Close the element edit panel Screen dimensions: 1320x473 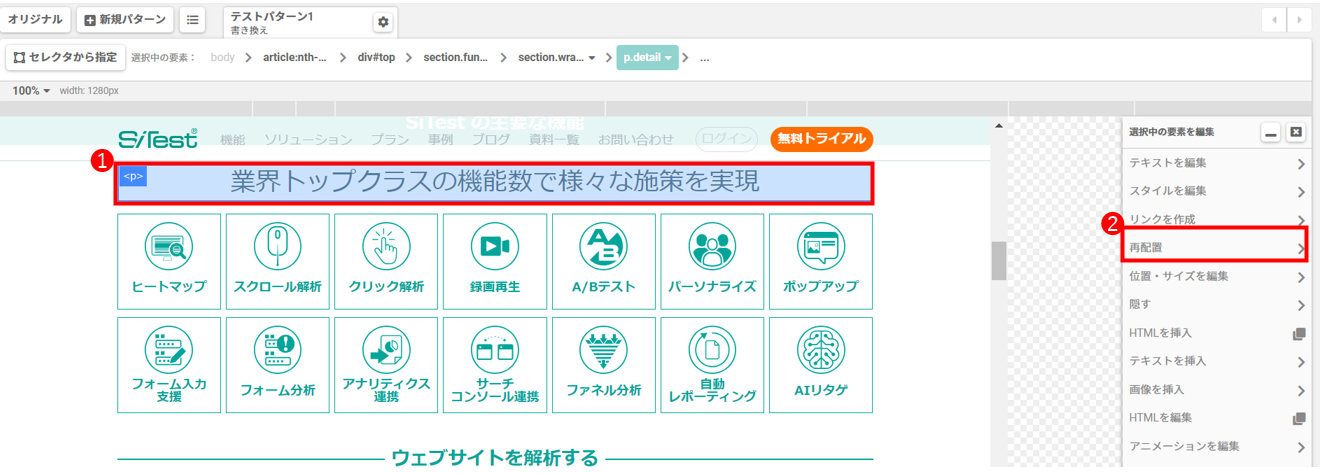[x=1295, y=132]
